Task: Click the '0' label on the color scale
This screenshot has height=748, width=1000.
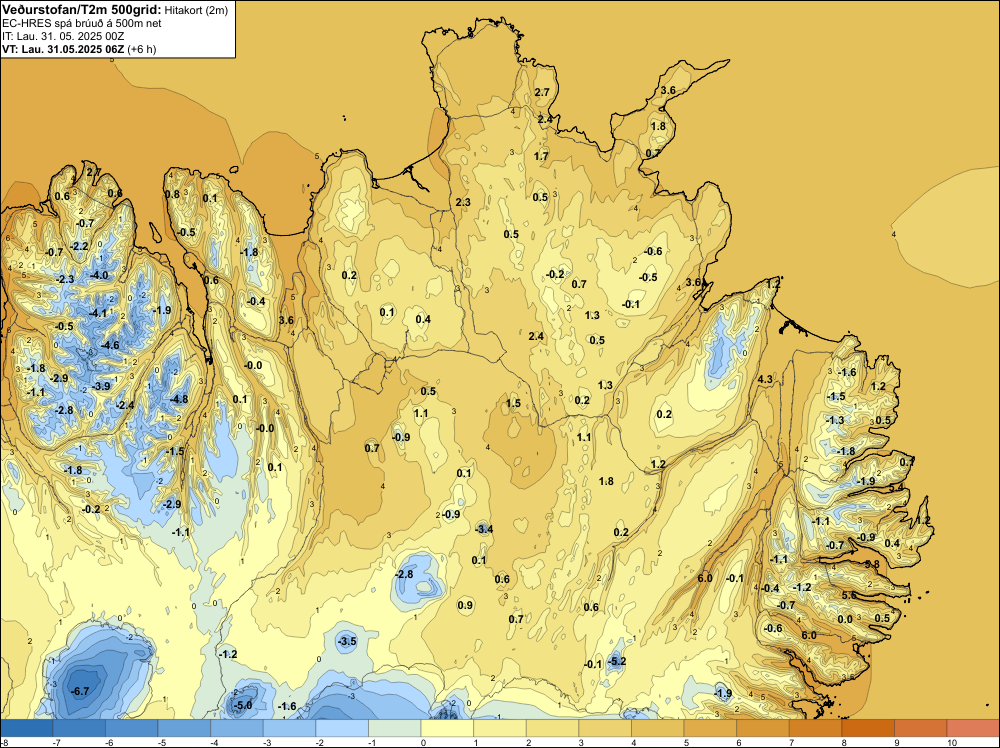Action: (424, 742)
